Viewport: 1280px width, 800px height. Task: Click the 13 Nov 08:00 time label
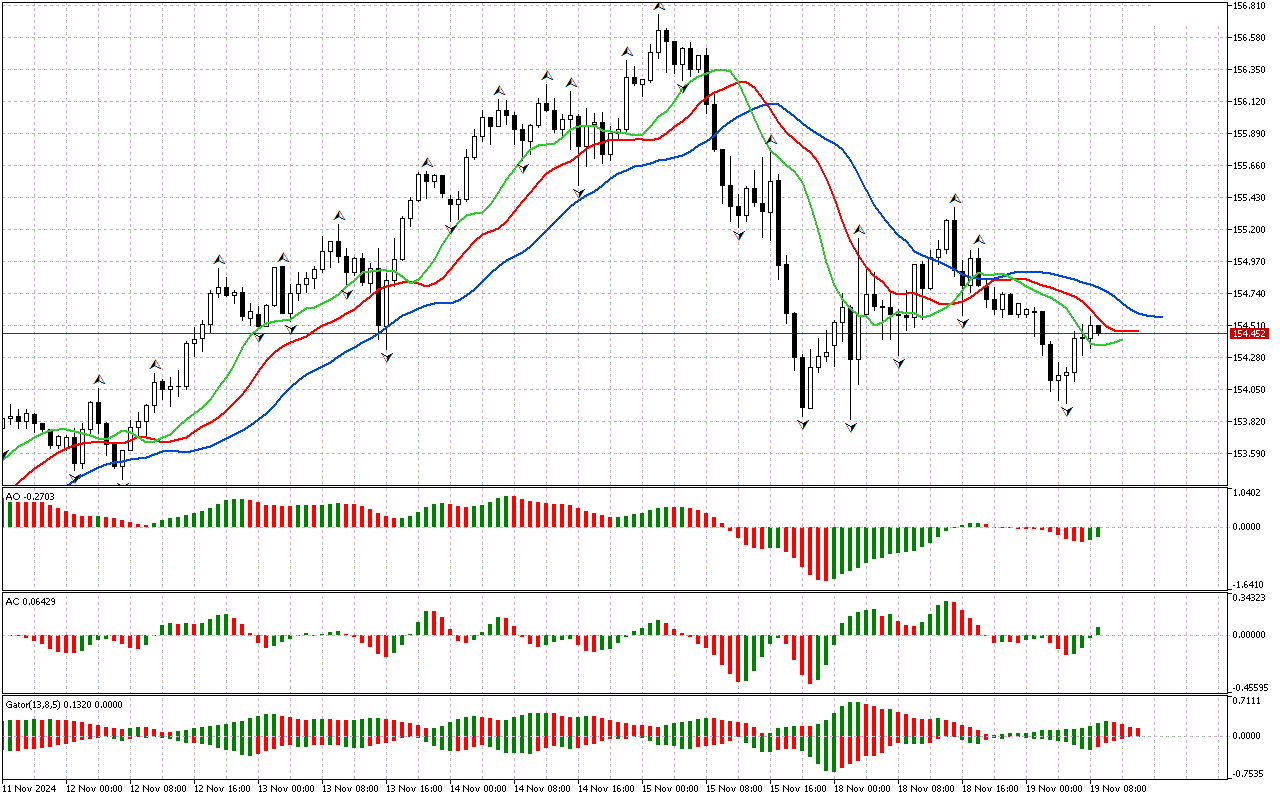(x=351, y=789)
